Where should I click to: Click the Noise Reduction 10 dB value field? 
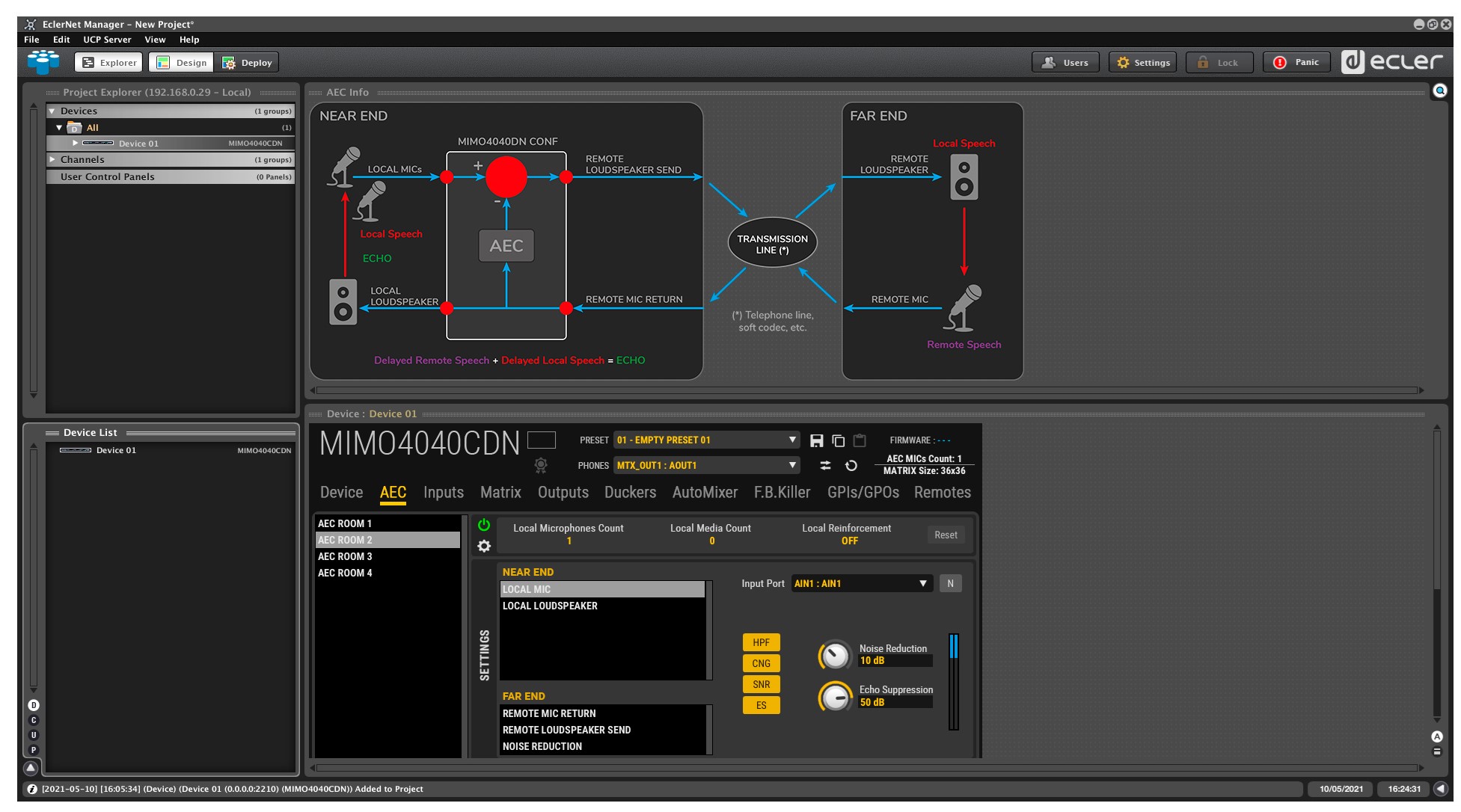[x=895, y=661]
